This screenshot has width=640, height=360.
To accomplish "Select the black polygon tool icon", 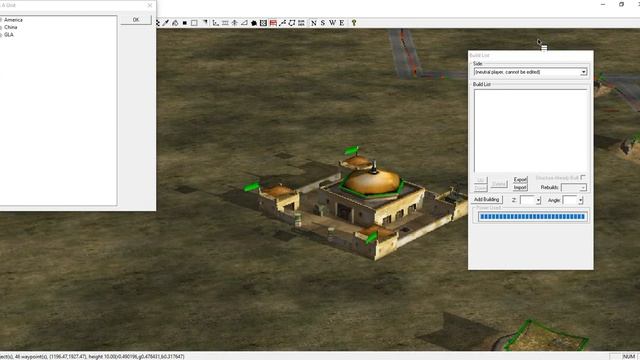I will point(254,23).
